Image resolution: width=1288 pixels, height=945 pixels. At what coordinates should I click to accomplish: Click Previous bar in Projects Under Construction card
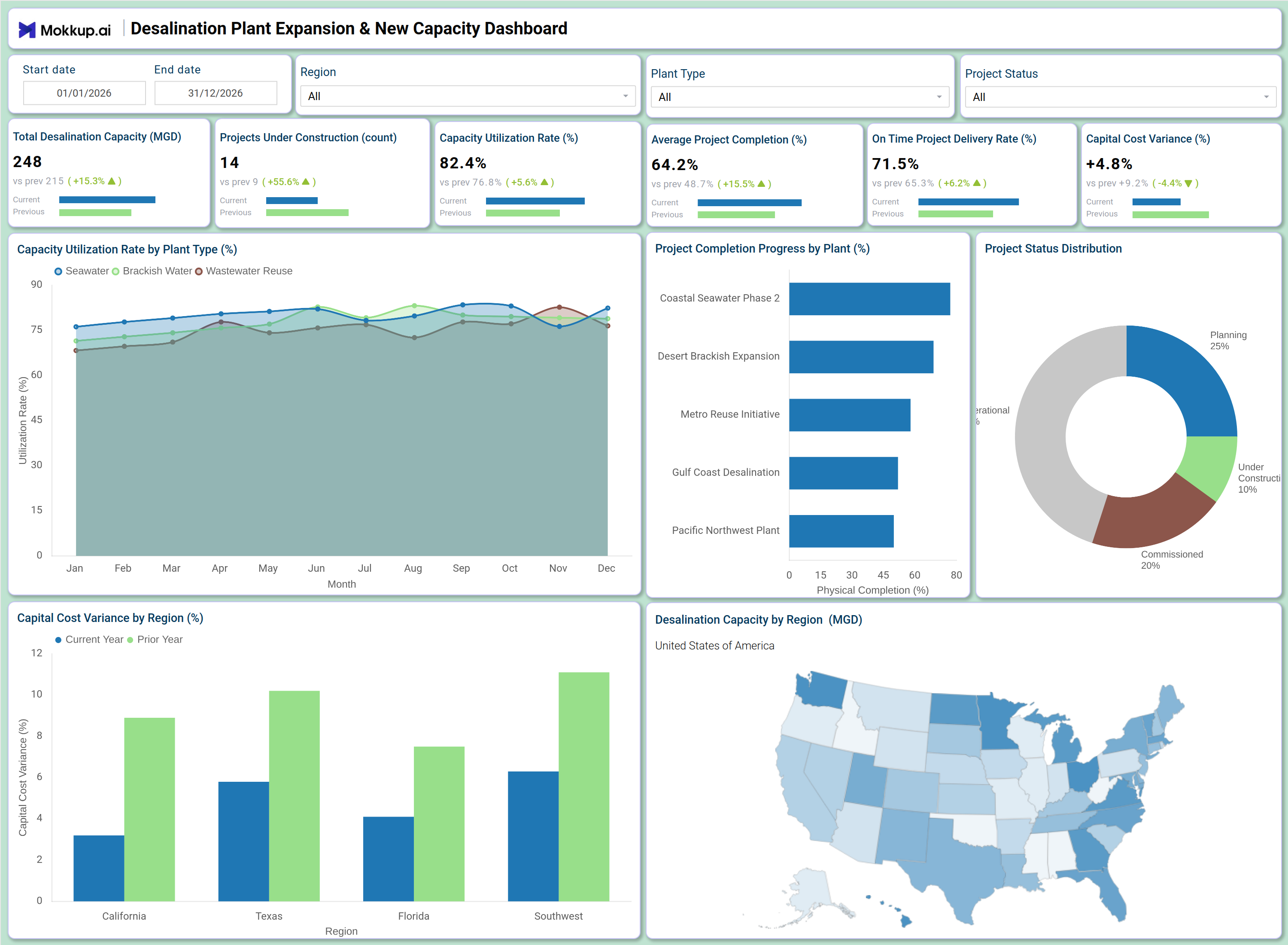[x=307, y=213]
